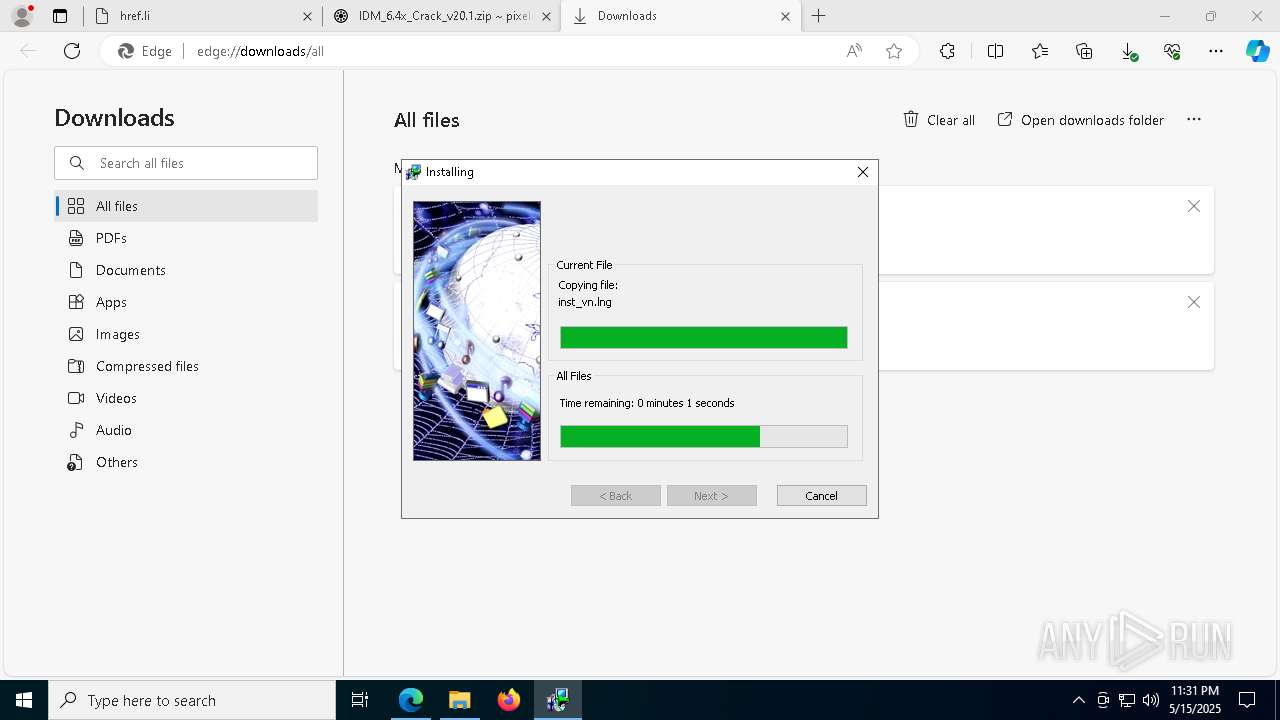
Task: Open the Browser essentials heart icon
Action: pyautogui.click(x=1172, y=51)
